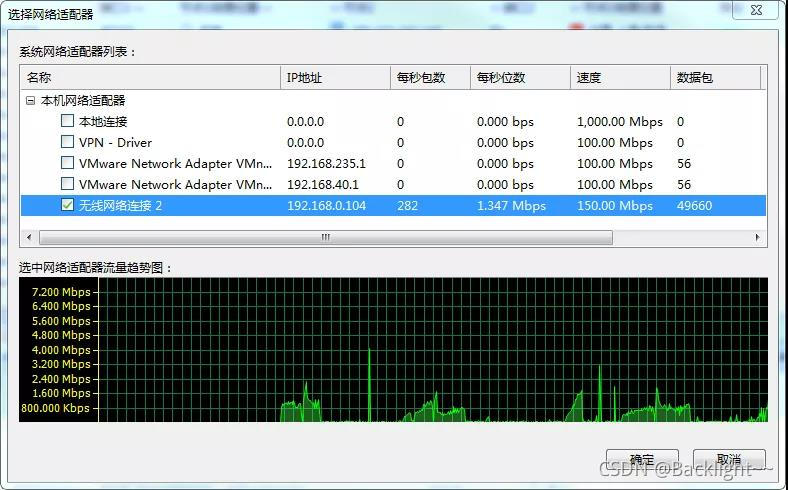Collapse the 本机网络适配器 tree node
Image resolution: width=788 pixels, height=490 pixels.
[x=31, y=101]
